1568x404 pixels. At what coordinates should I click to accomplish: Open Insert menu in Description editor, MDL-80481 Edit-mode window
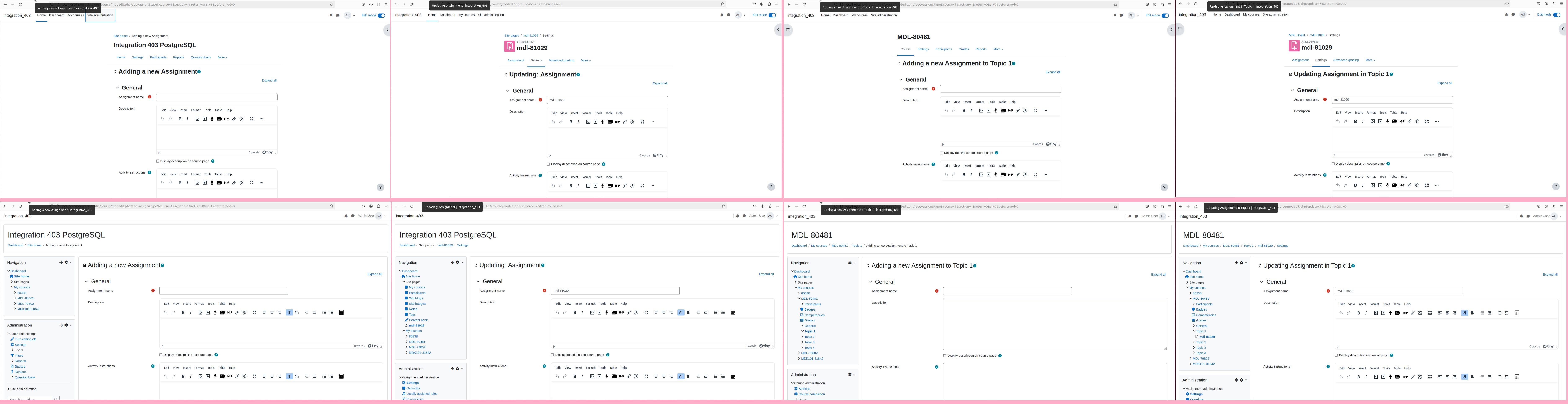(967, 102)
